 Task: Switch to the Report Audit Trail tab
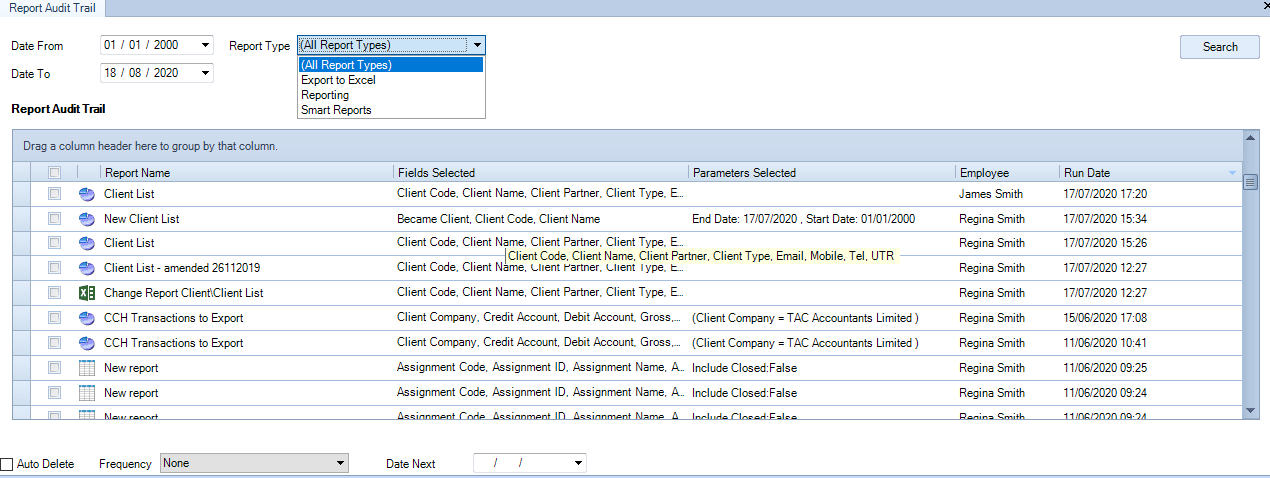[52, 7]
